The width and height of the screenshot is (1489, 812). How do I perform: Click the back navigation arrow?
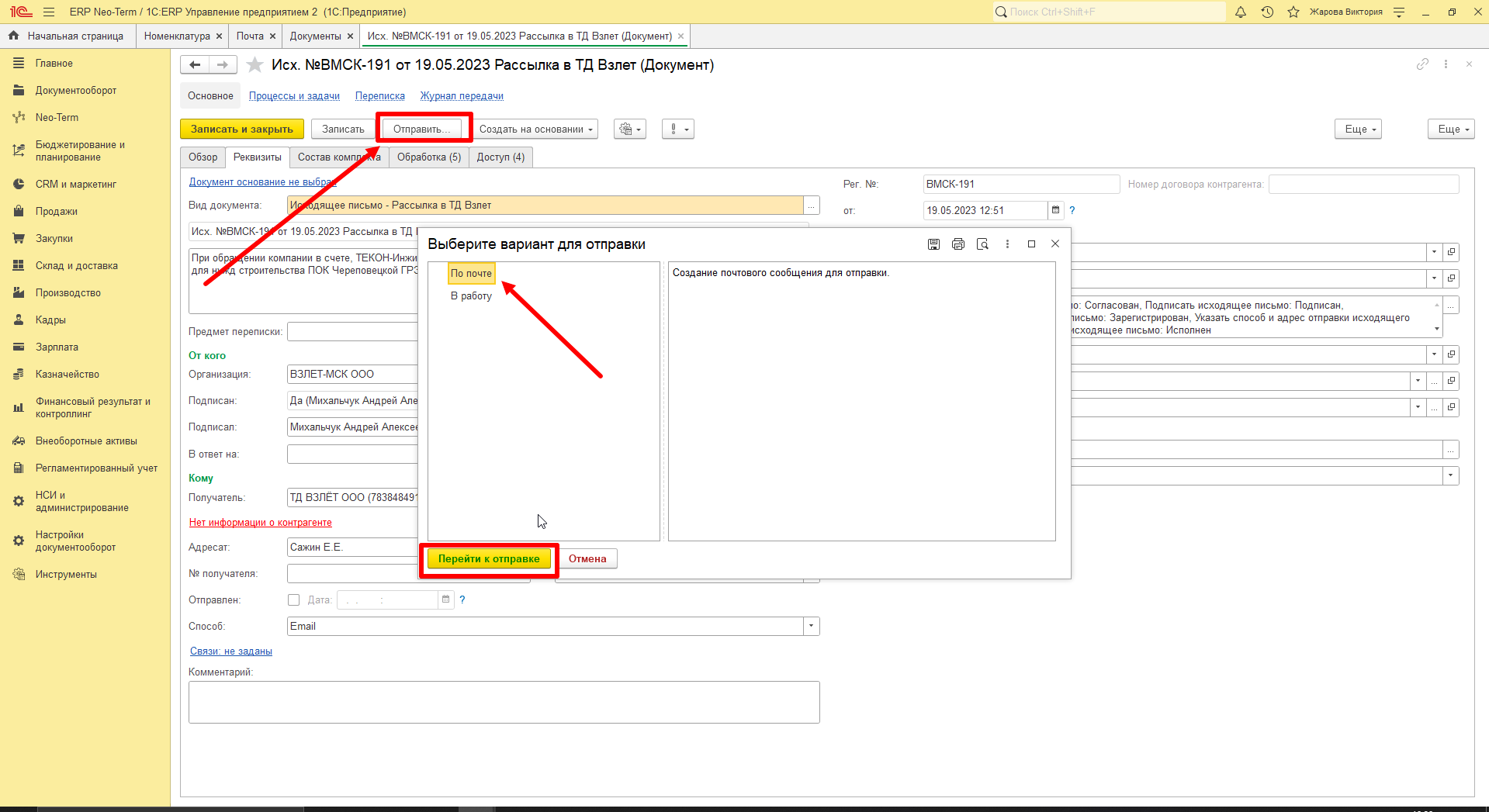pos(195,65)
